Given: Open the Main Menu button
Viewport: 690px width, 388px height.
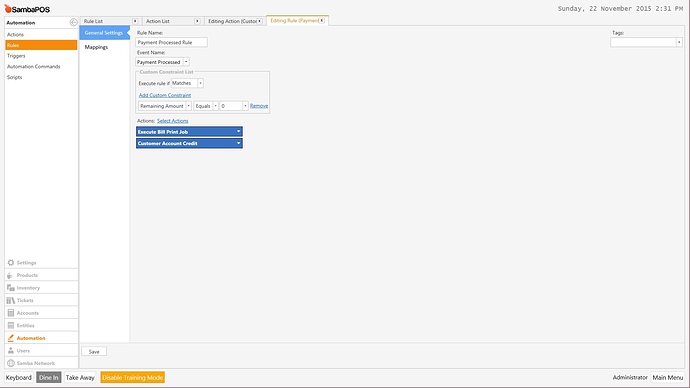Looking at the screenshot, I should point(668,377).
